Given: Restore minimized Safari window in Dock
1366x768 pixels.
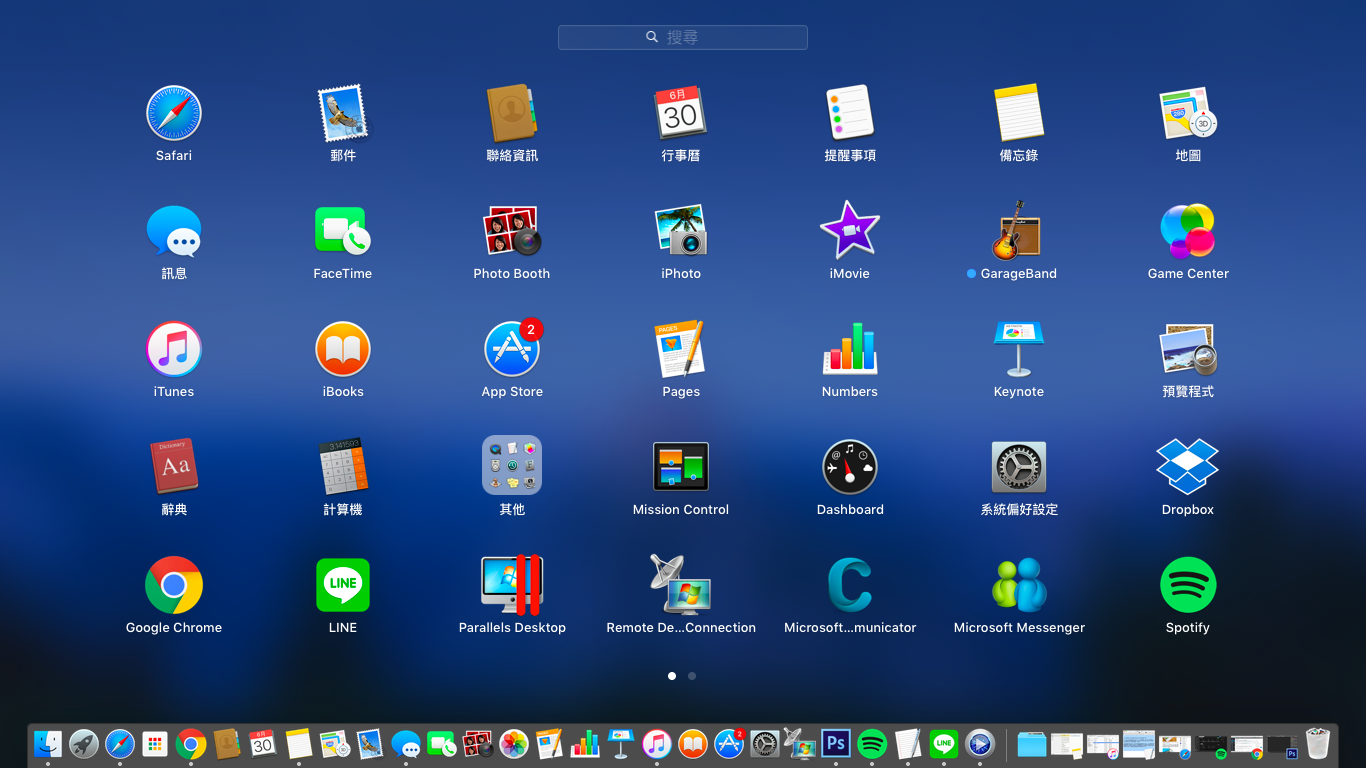Looking at the screenshot, I should (x=1175, y=746).
